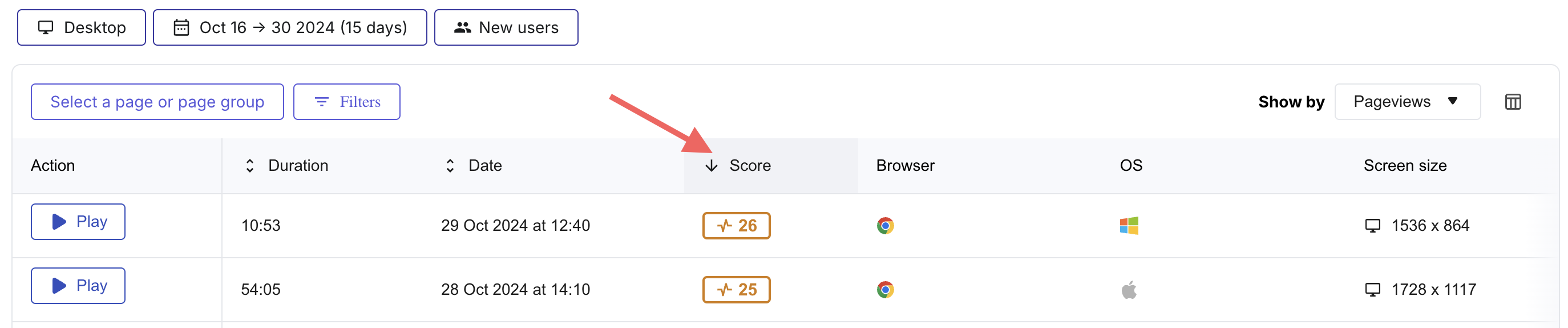Sort sessions by the Date column
The height and width of the screenshot is (328, 1568).
point(450,165)
